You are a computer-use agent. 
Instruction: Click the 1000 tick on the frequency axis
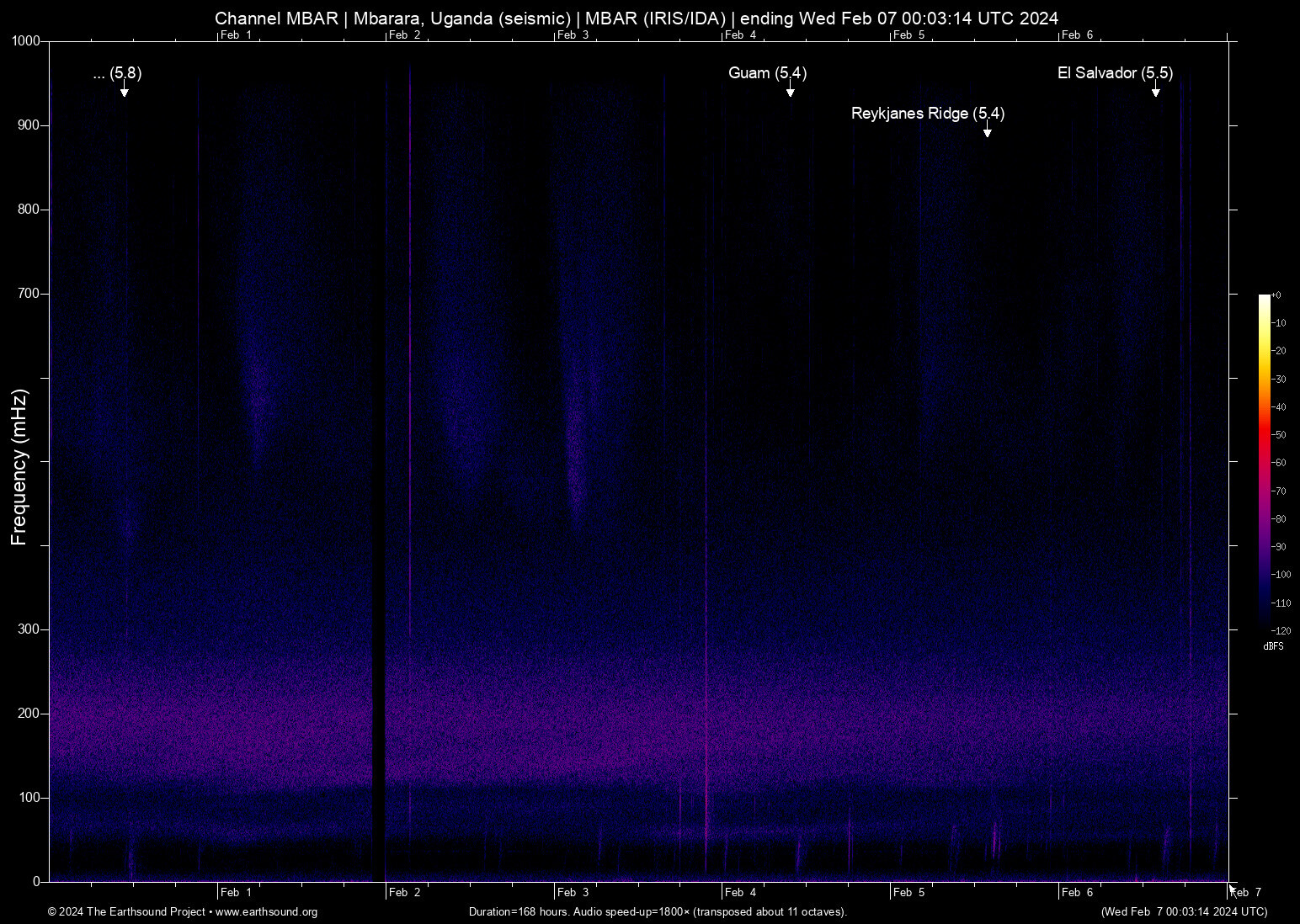[26, 41]
